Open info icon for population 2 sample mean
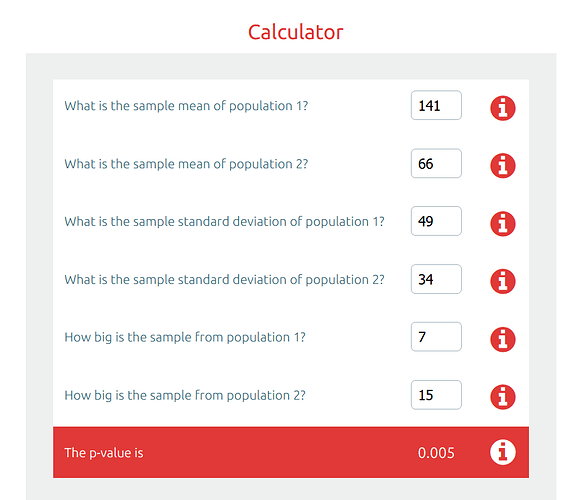Viewport: 584px width, 500px height. (x=502, y=165)
